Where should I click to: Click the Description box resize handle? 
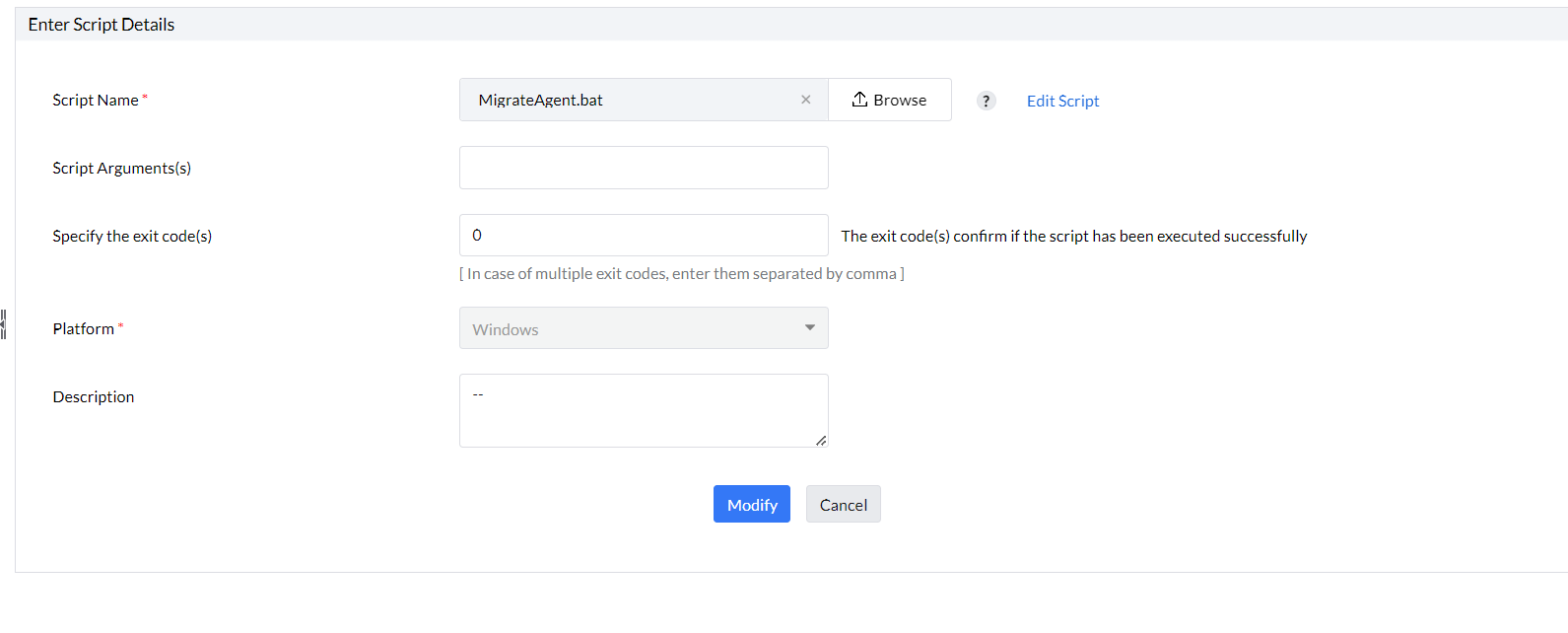(x=821, y=440)
